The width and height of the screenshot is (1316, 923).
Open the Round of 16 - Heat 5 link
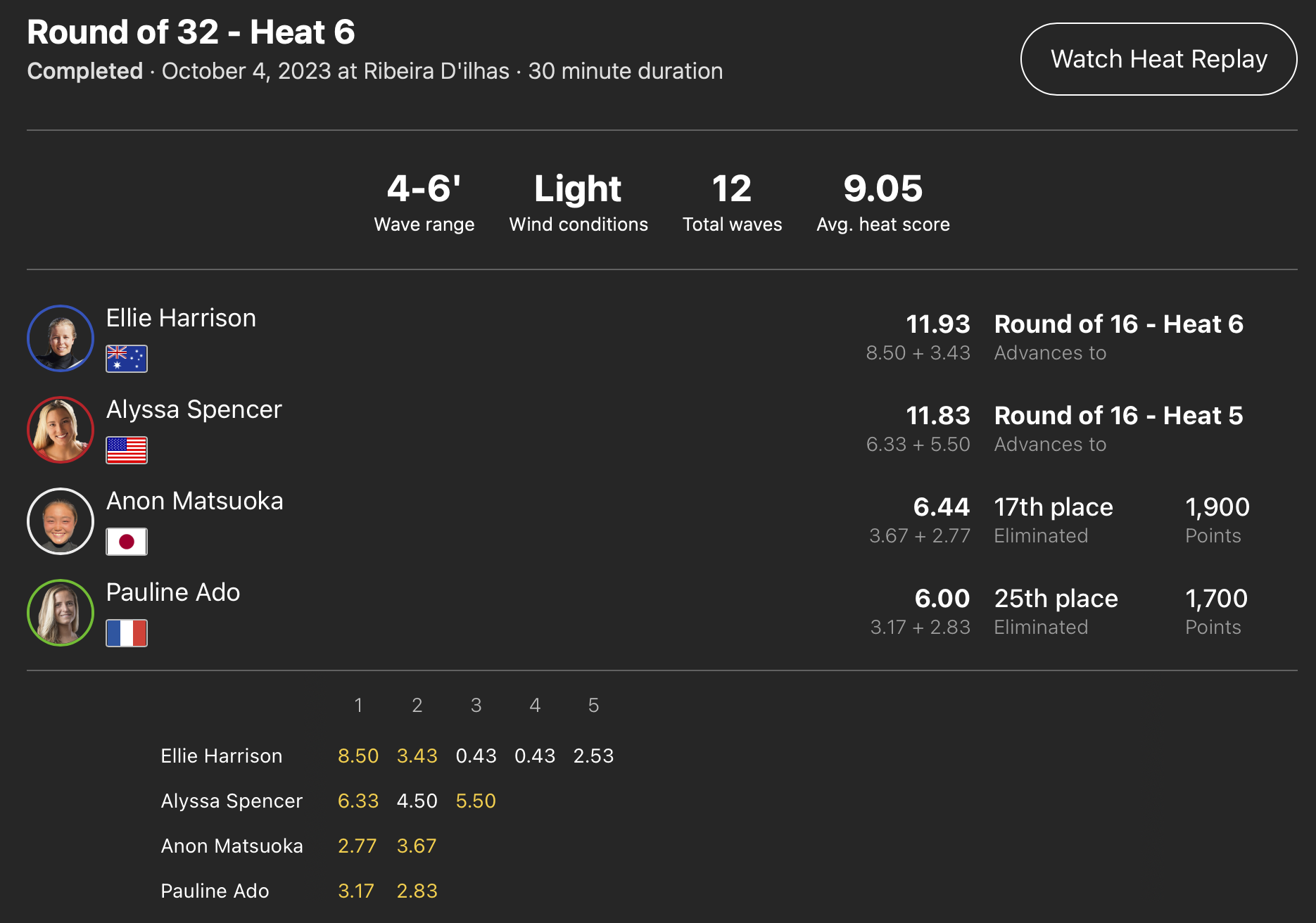1118,416
